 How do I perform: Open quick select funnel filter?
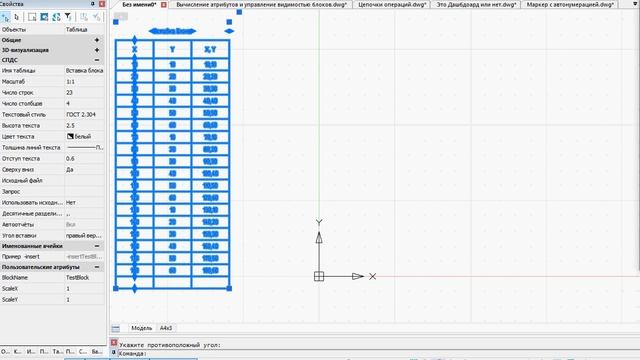click(x=68, y=17)
